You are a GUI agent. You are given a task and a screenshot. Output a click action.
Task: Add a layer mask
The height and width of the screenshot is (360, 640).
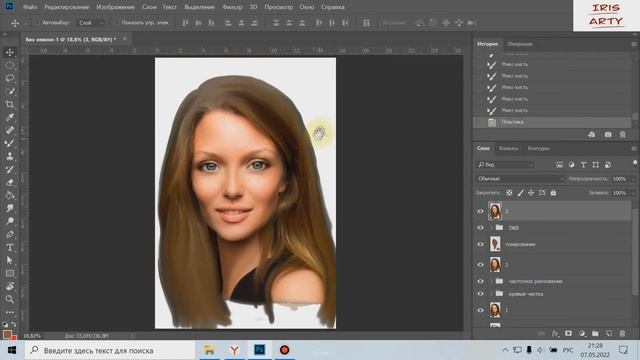click(568, 333)
